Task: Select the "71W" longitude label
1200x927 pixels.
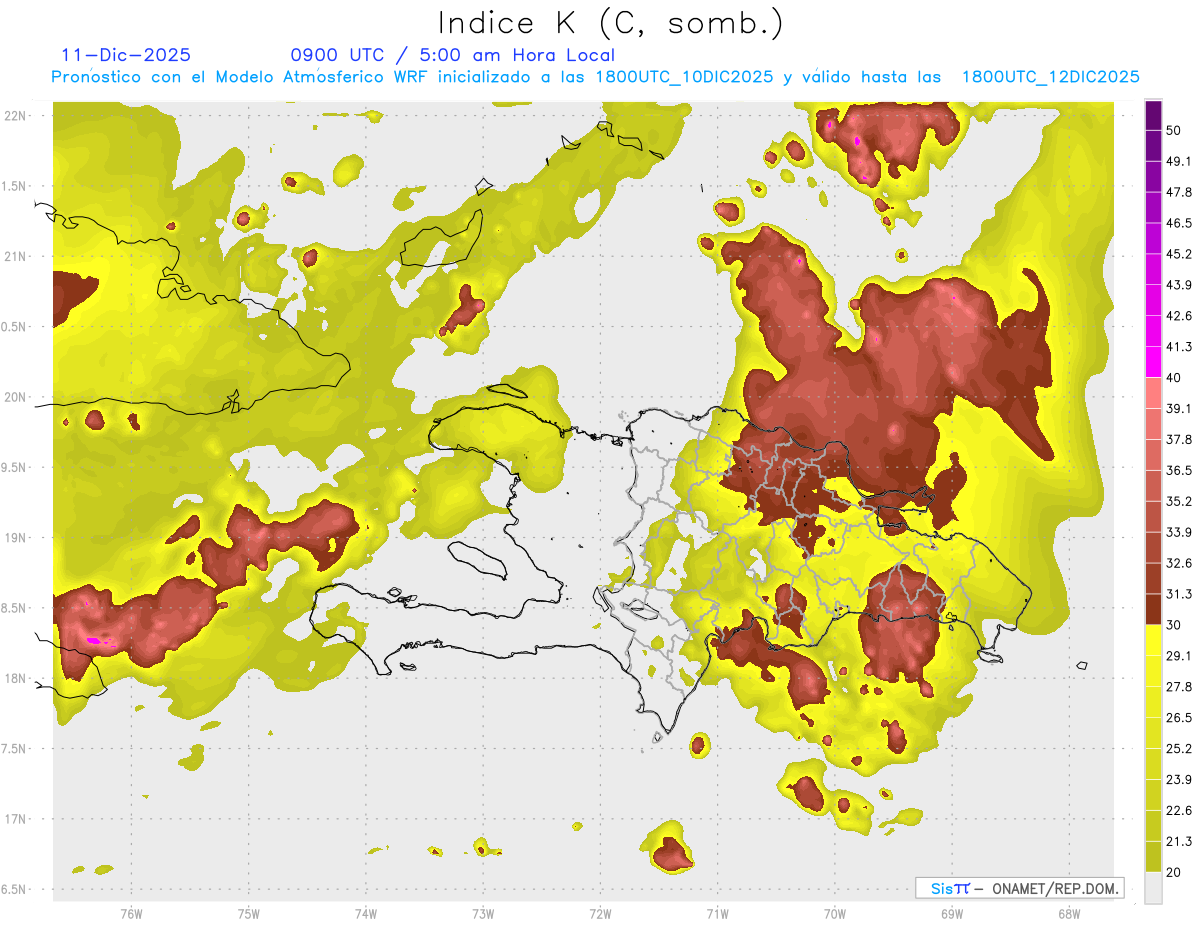Action: 717,914
